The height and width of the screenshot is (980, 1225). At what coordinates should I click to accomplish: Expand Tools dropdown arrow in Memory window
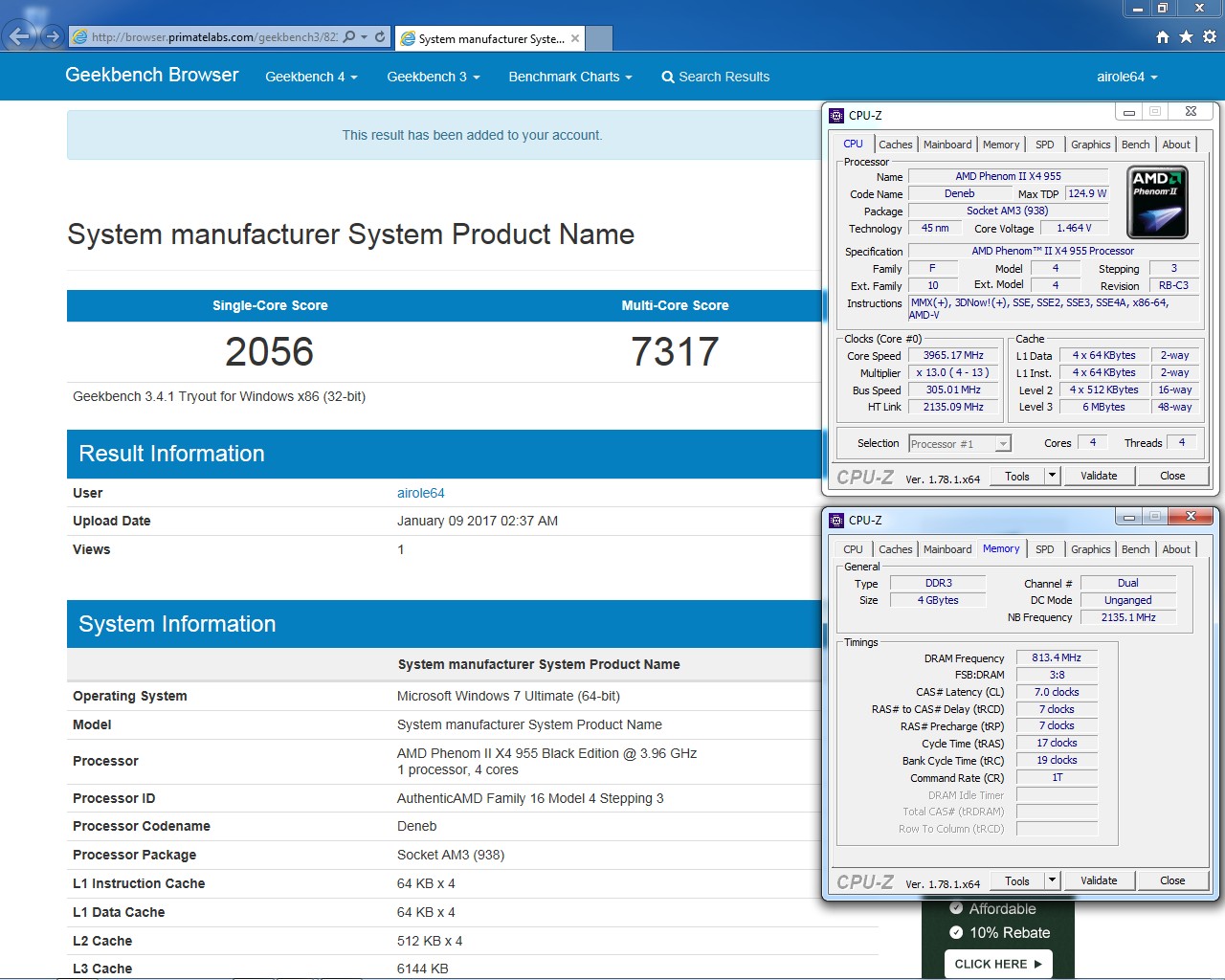pos(1052,880)
